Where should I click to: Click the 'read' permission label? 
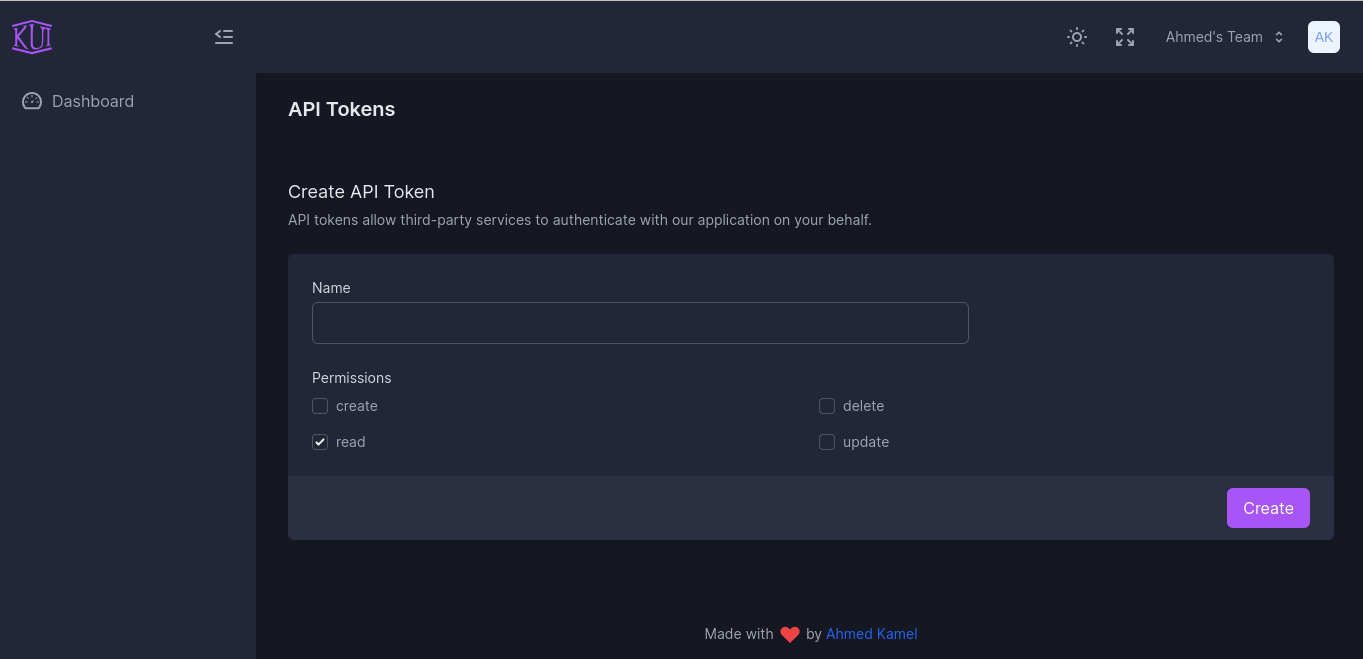tap(350, 442)
